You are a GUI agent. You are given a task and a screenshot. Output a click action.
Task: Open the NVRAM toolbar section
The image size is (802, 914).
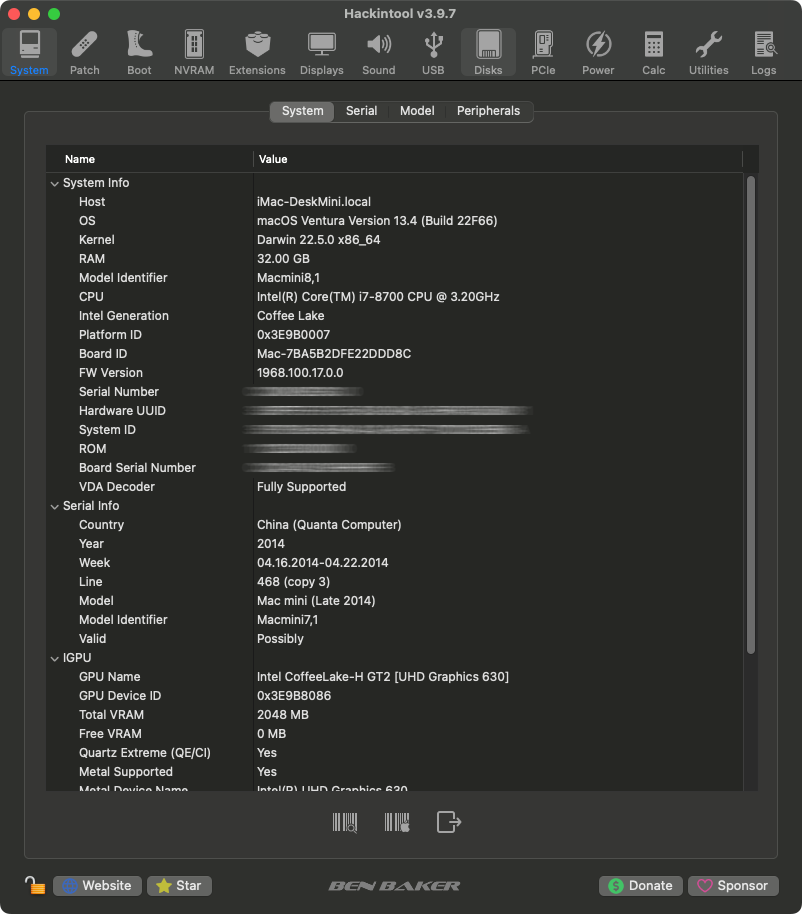pos(194,52)
